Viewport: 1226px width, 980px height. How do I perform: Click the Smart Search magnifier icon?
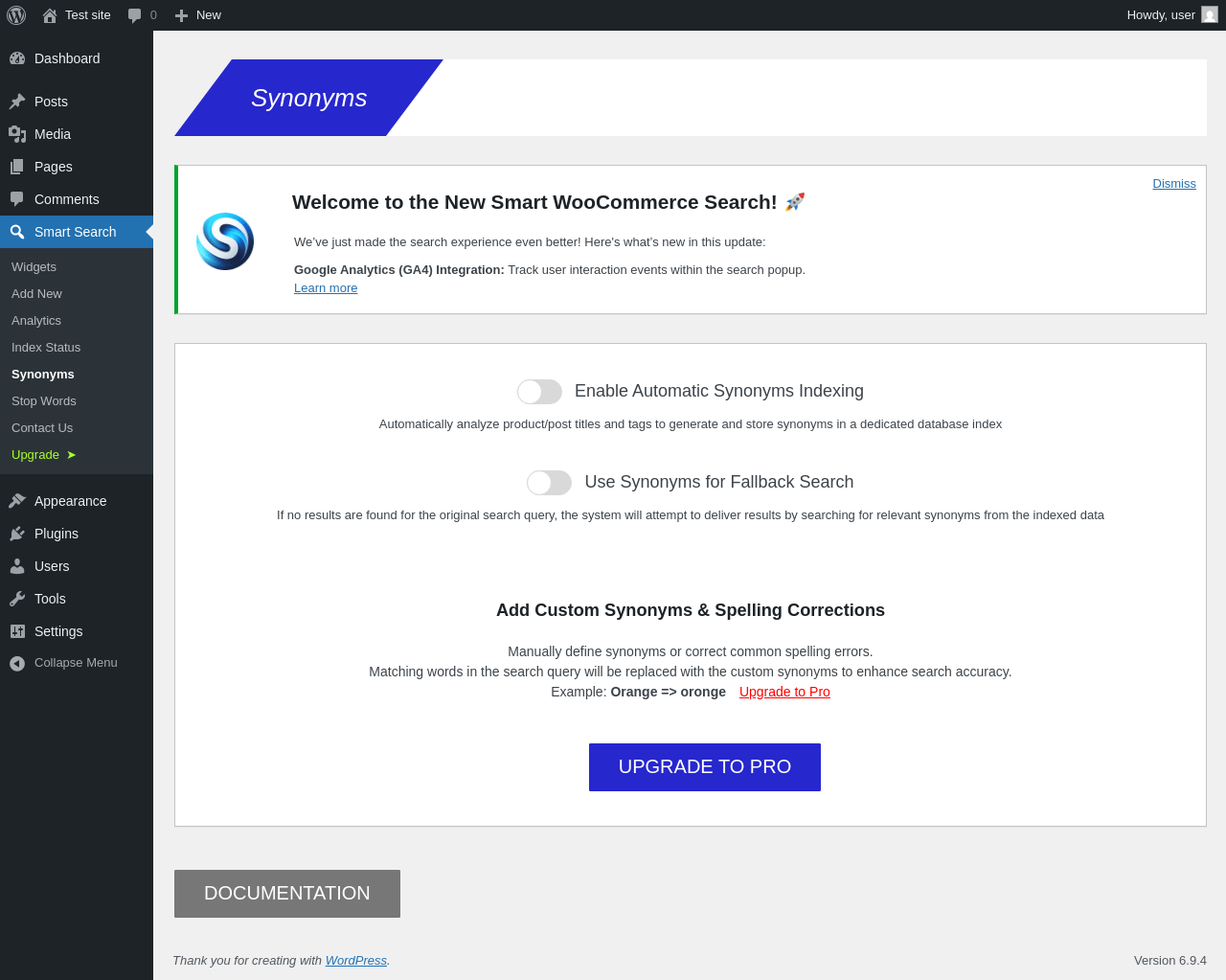coord(17,232)
